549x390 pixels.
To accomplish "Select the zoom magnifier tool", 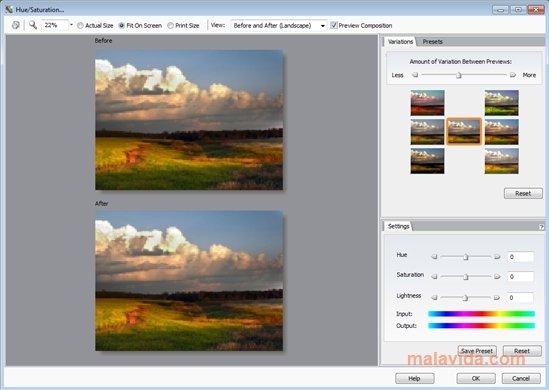I will point(33,25).
